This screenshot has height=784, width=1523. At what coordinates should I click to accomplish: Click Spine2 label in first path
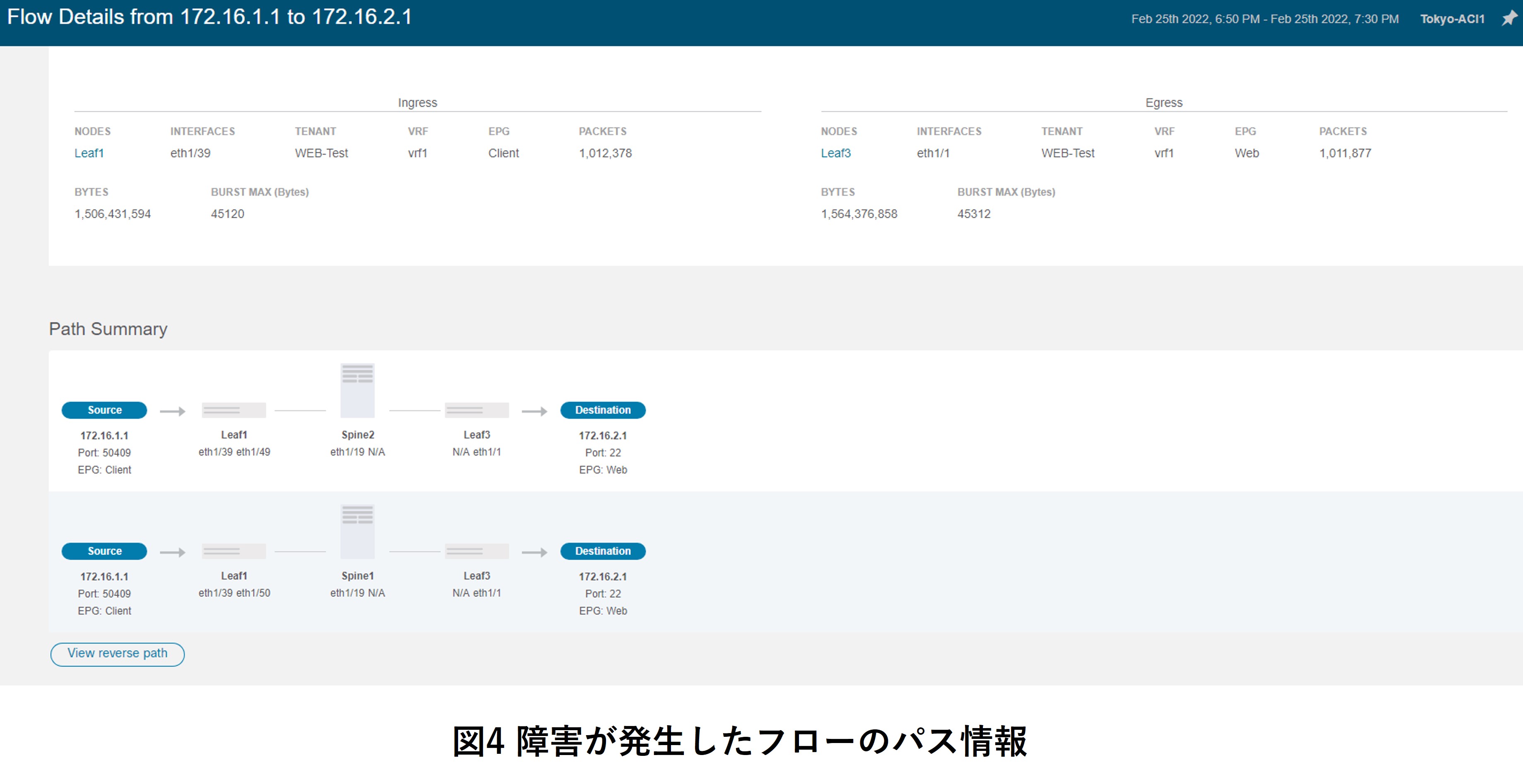tap(358, 435)
